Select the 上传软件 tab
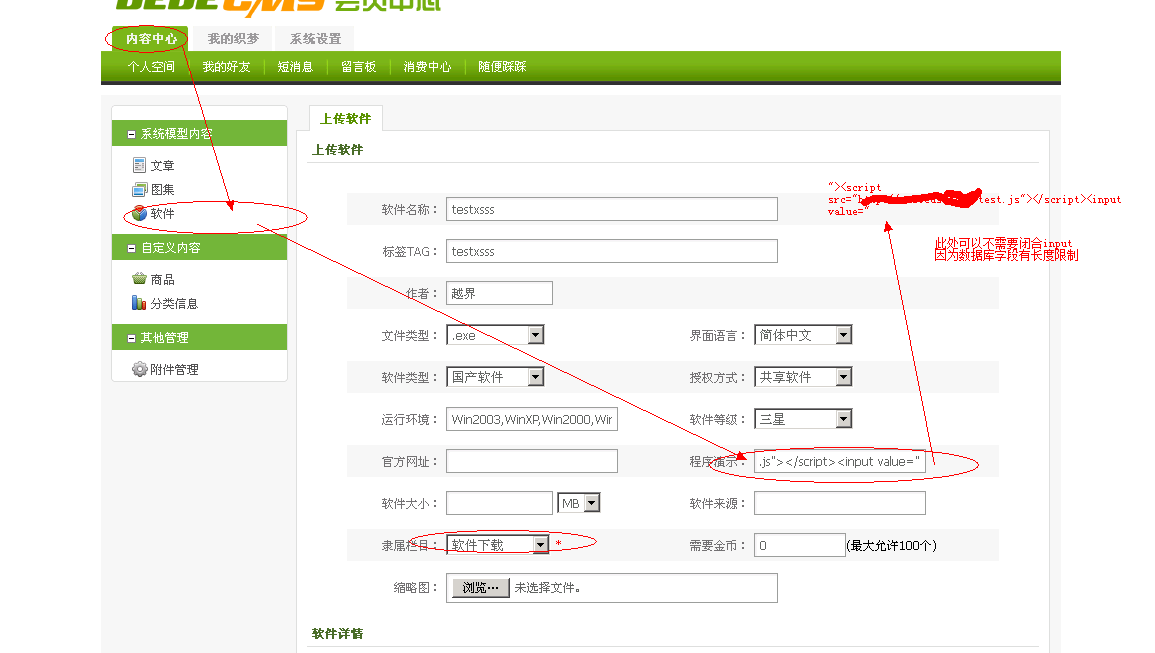The width and height of the screenshot is (1155, 653). point(345,119)
